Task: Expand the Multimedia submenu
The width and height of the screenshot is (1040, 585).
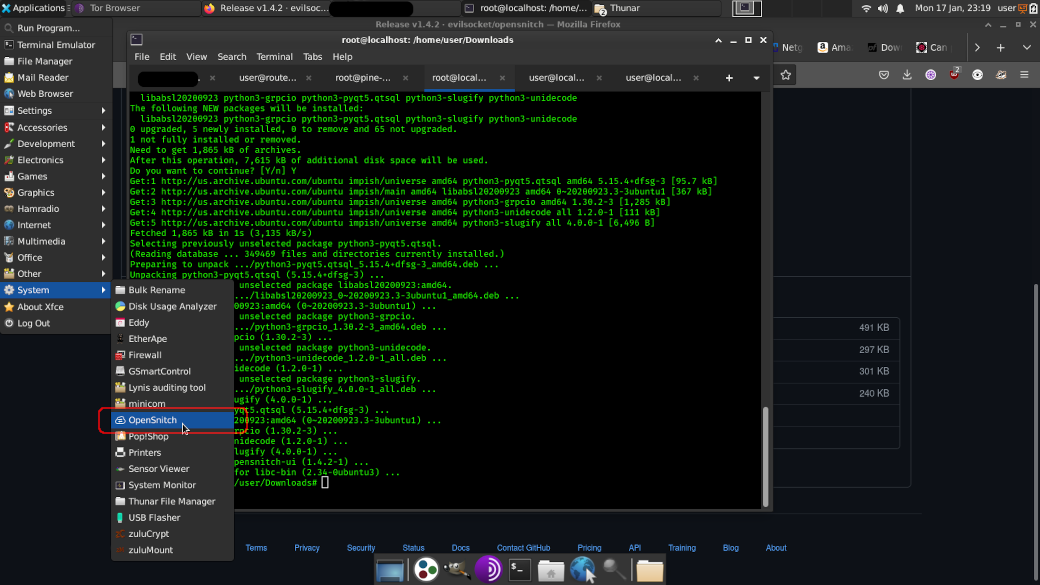Action: click(56, 241)
